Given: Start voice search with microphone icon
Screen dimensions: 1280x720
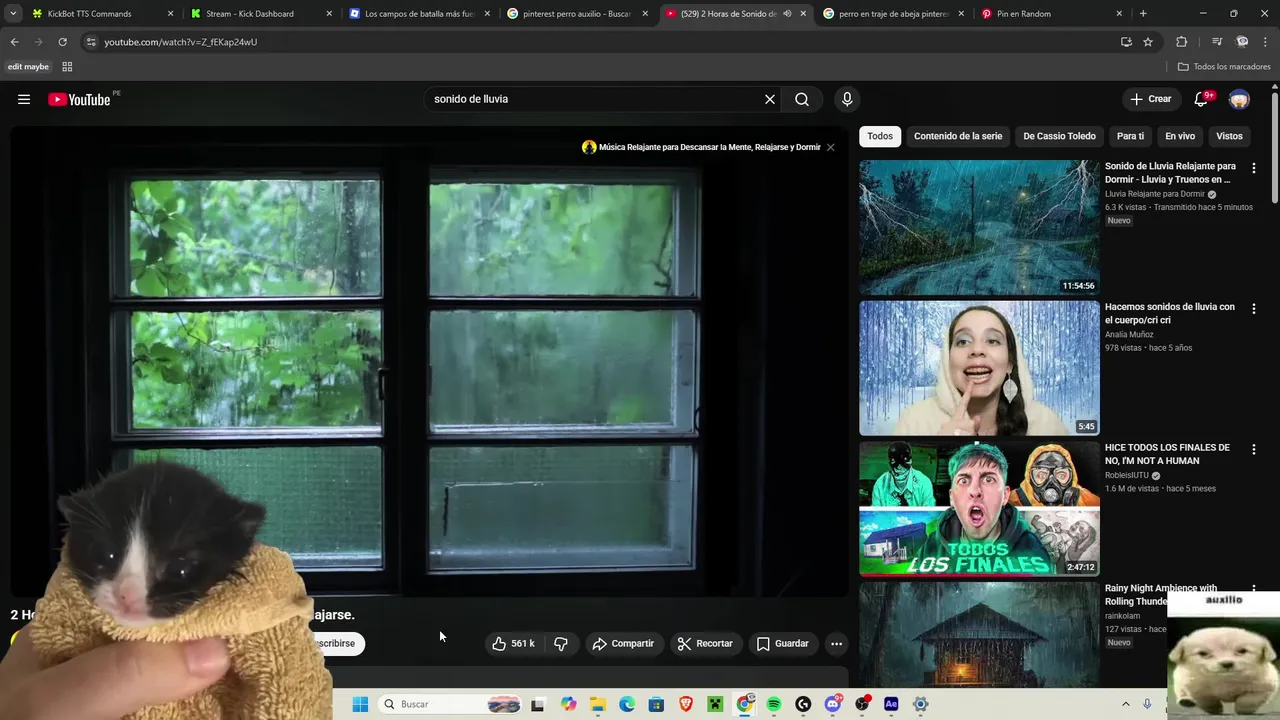Looking at the screenshot, I should (x=847, y=99).
